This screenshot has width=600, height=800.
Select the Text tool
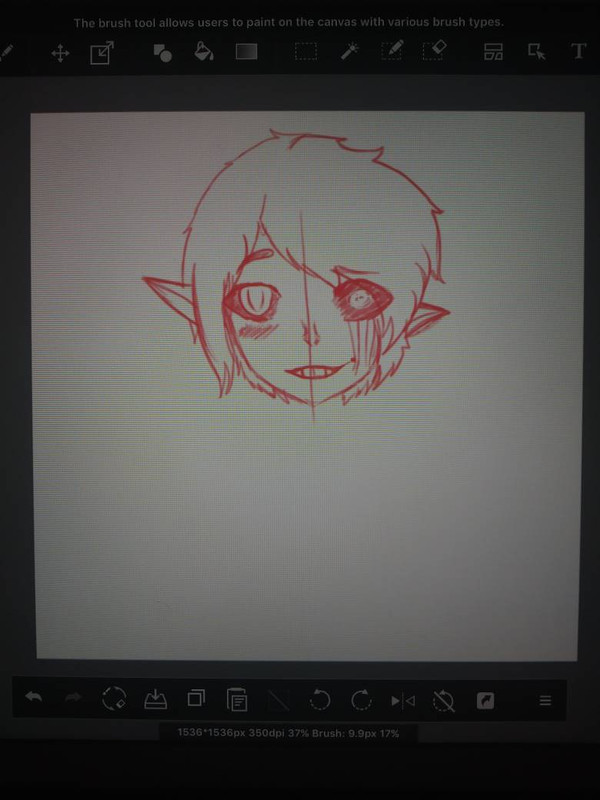578,52
